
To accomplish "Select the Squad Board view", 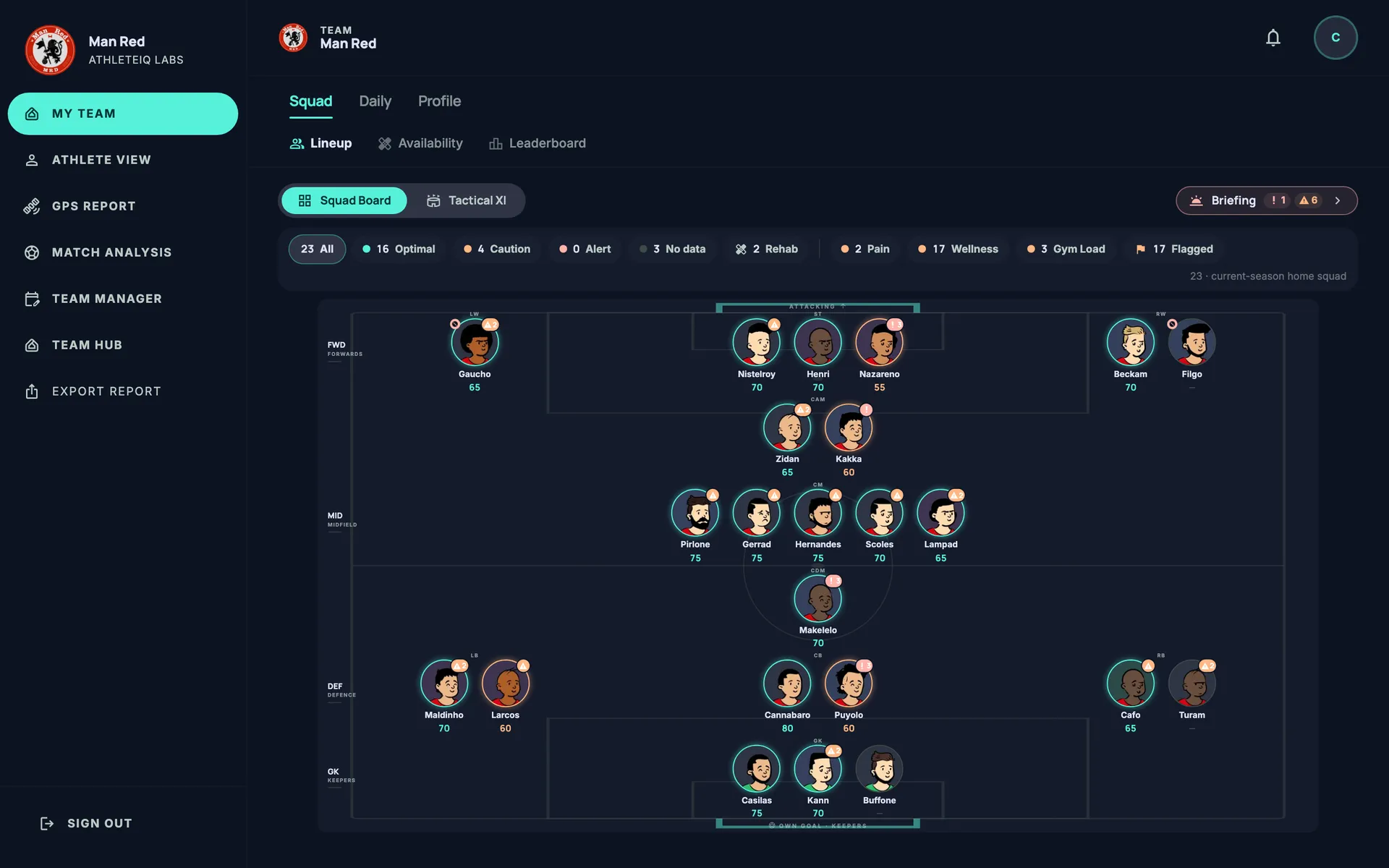I will [x=344, y=200].
